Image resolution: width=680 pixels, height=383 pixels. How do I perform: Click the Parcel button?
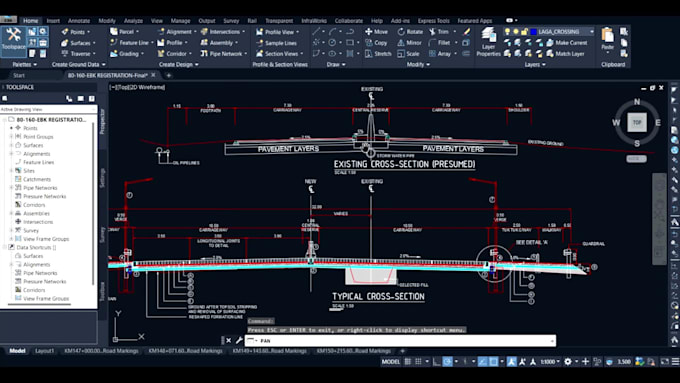pos(124,32)
